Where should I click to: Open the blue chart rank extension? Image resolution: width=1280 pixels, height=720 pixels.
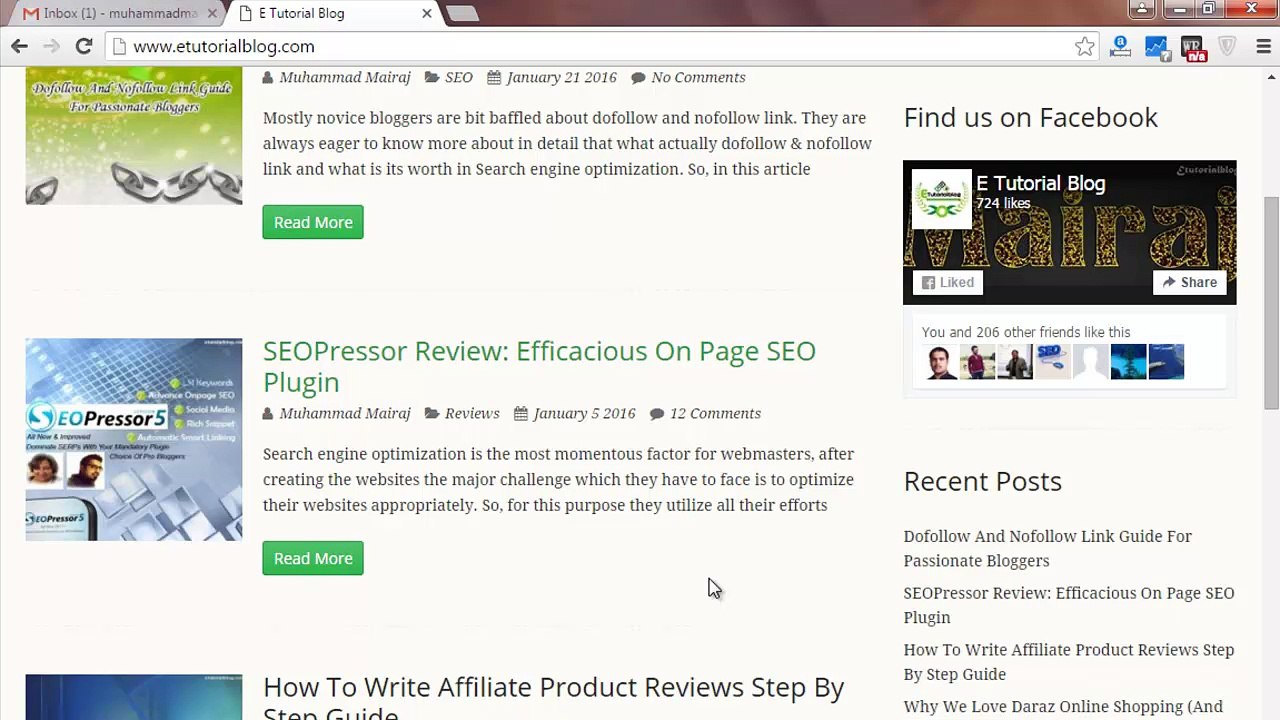(x=1156, y=46)
